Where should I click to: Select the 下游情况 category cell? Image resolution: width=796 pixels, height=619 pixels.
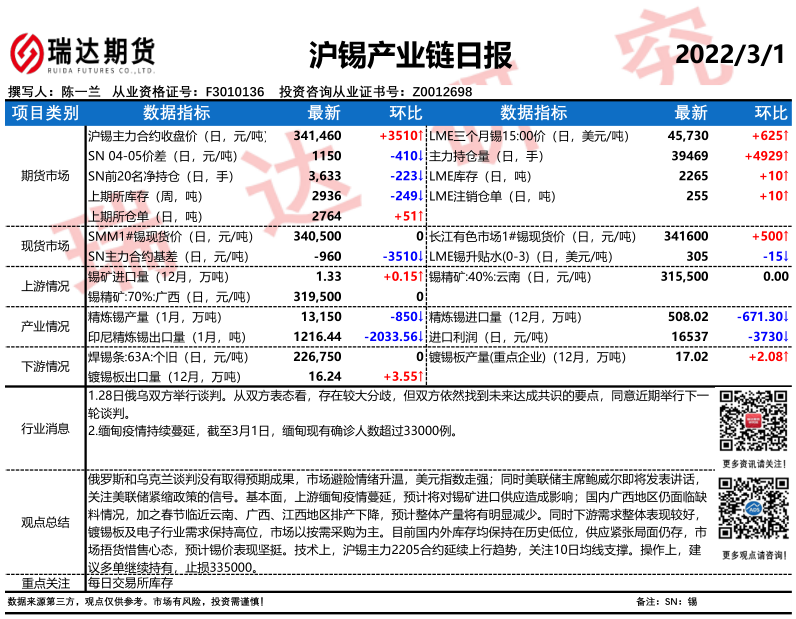pyautogui.click(x=44, y=366)
